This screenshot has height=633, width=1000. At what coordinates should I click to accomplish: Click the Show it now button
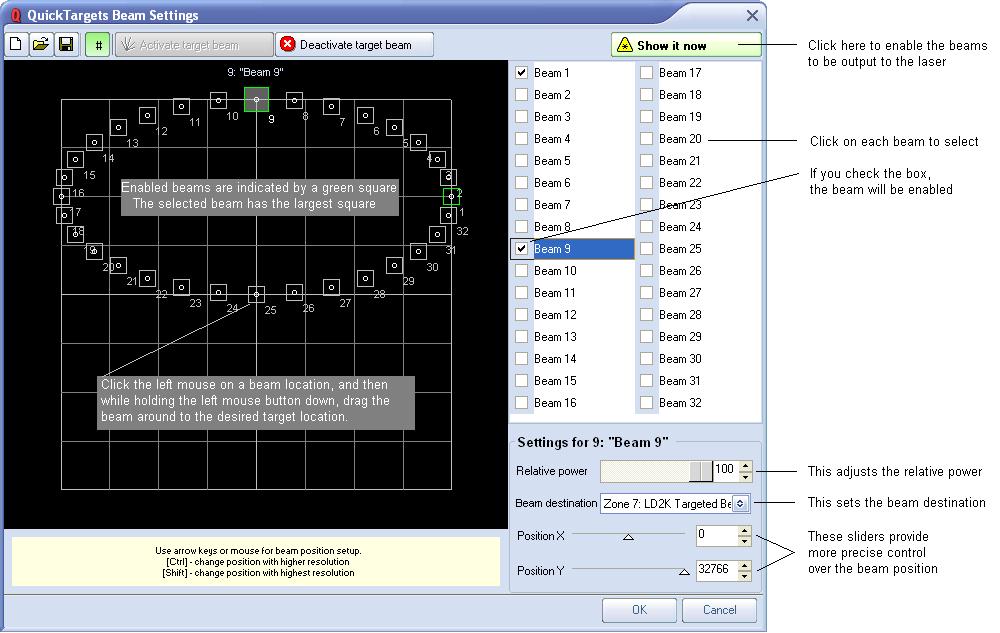686,45
